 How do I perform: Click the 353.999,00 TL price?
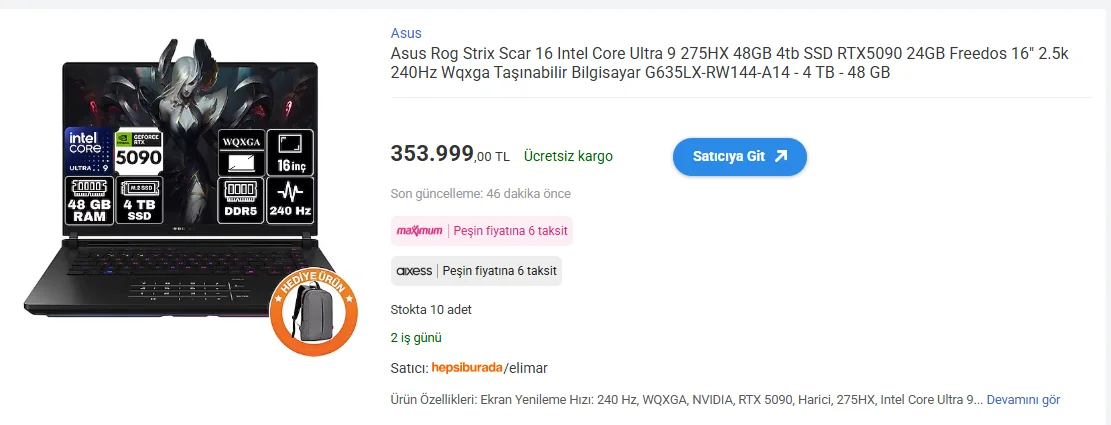click(450, 155)
